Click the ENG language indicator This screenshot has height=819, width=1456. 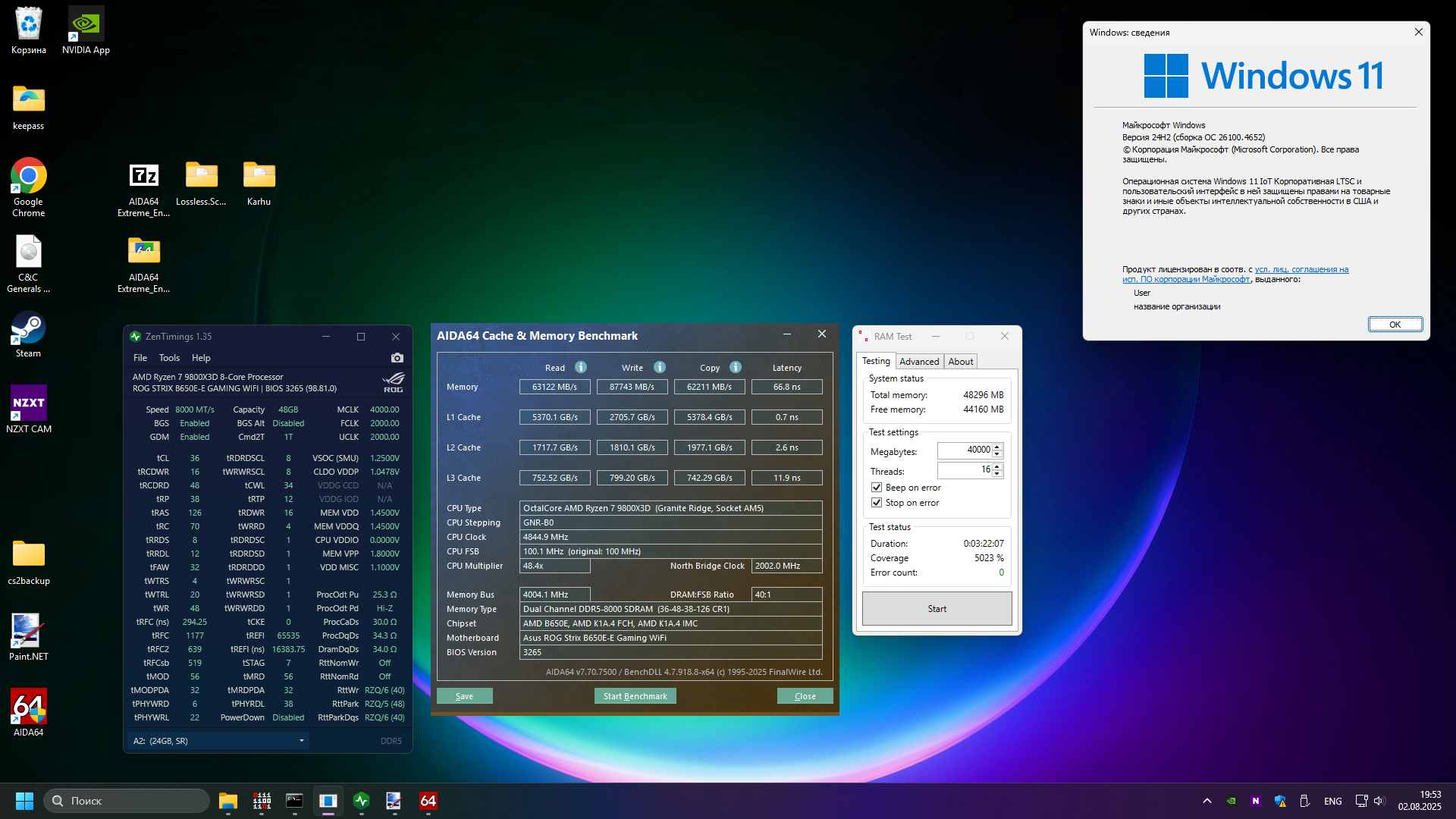click(x=1332, y=802)
